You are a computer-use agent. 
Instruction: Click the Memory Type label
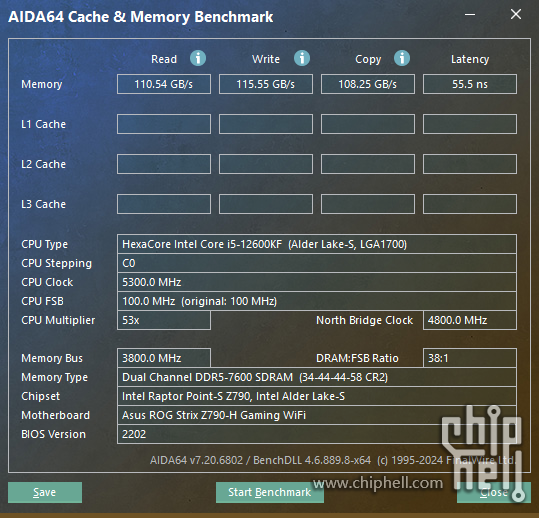(x=54, y=377)
